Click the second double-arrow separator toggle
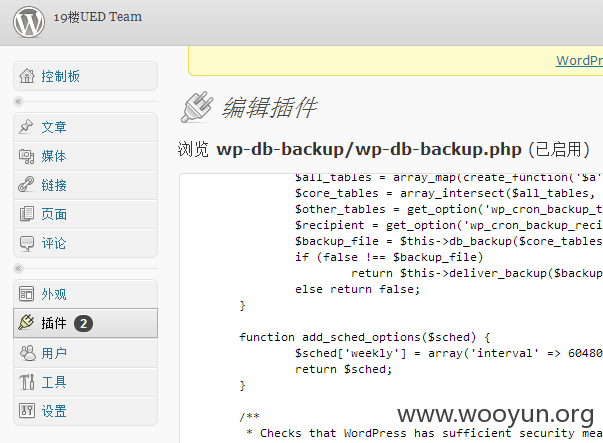Screen dimensions: 603x443 (18, 268)
